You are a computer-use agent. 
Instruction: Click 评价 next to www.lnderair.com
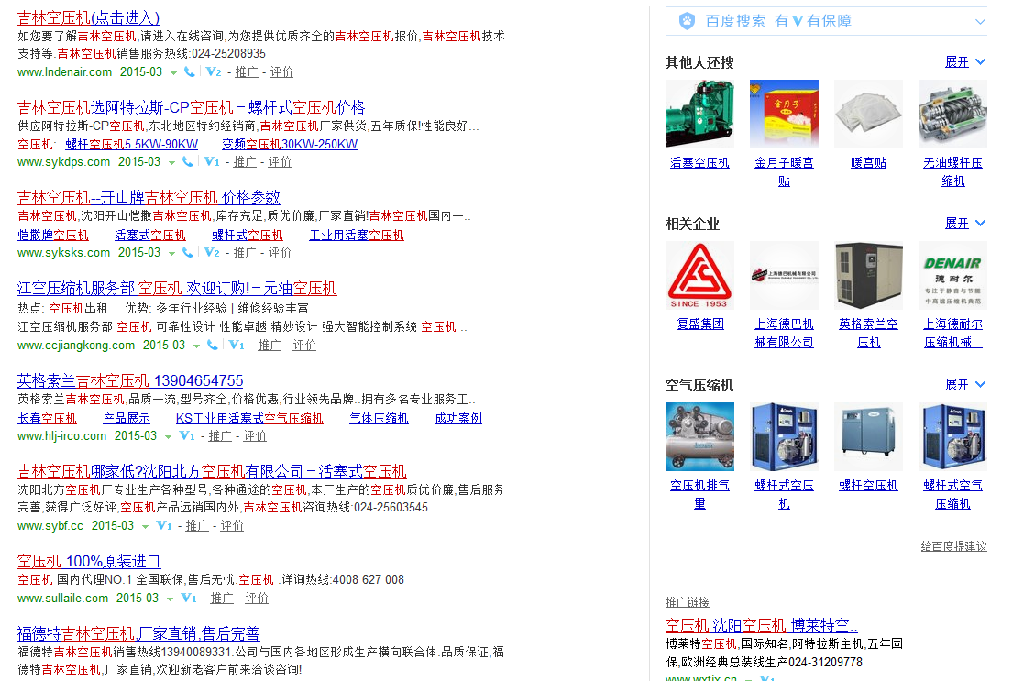pyautogui.click(x=281, y=72)
